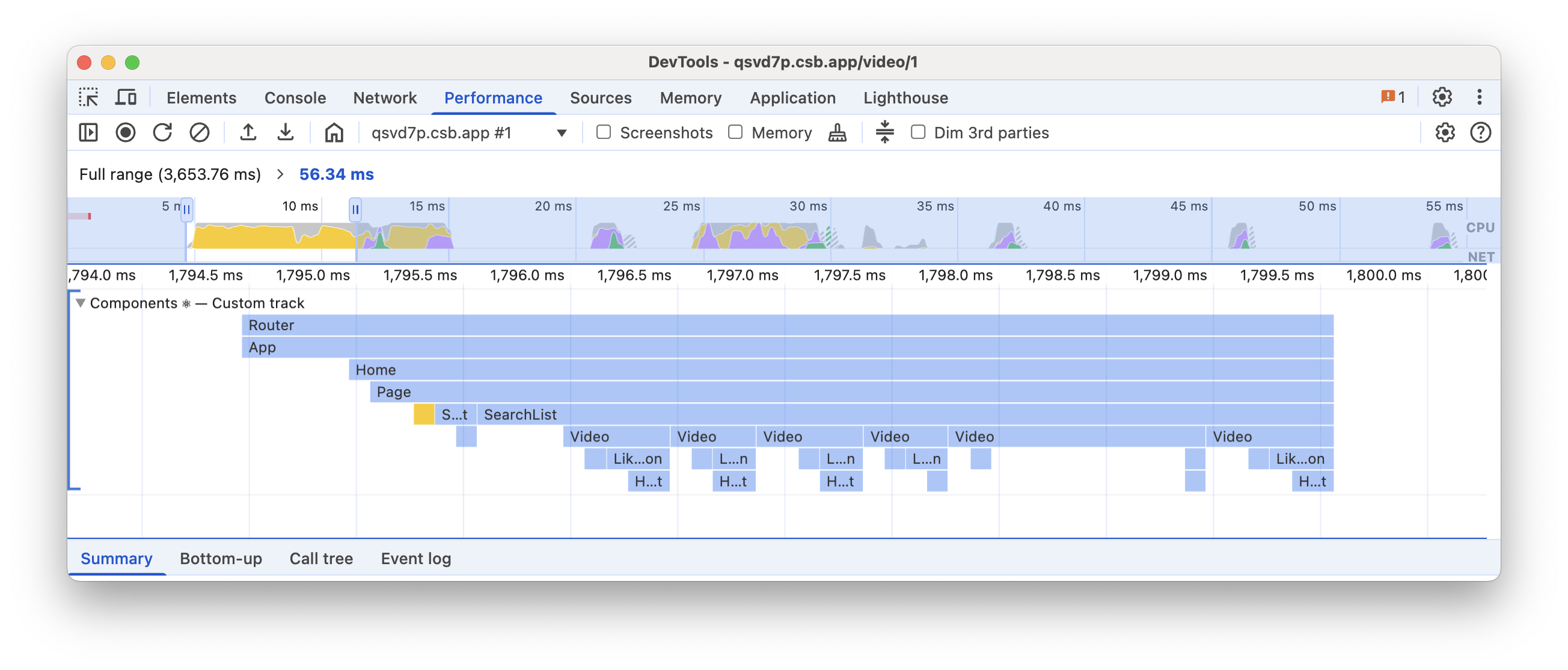Screen dimensions: 1568x670
Task: Record and reload the page
Action: pos(162,133)
